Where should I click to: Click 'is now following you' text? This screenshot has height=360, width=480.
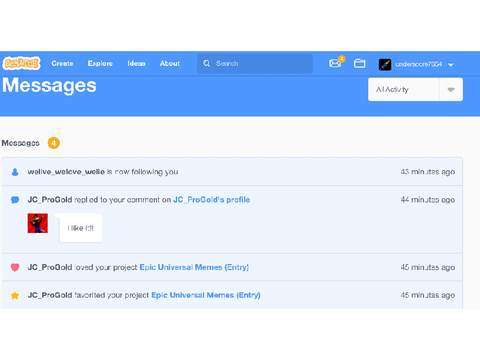click(142, 172)
